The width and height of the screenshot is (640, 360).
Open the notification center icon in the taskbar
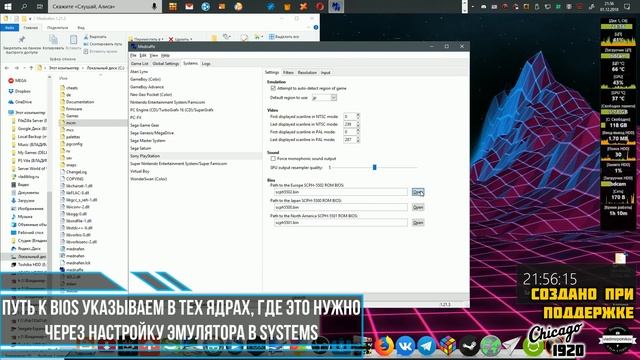pos(627,6)
